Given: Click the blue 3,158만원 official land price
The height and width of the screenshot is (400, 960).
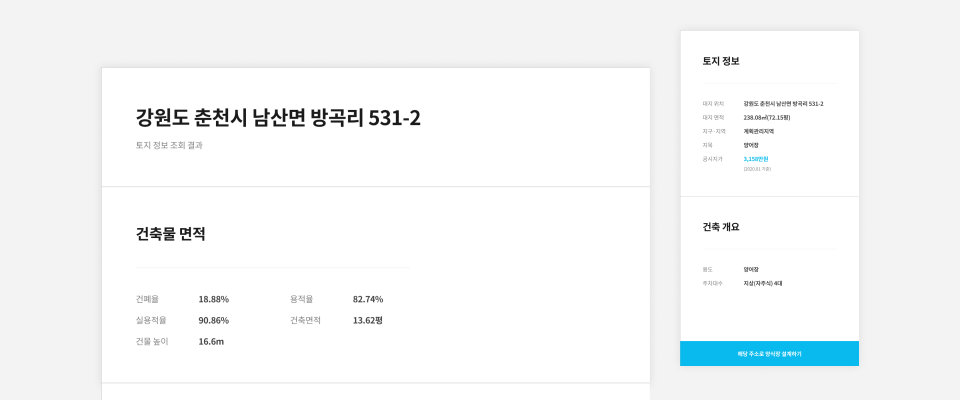Looking at the screenshot, I should coord(756,159).
